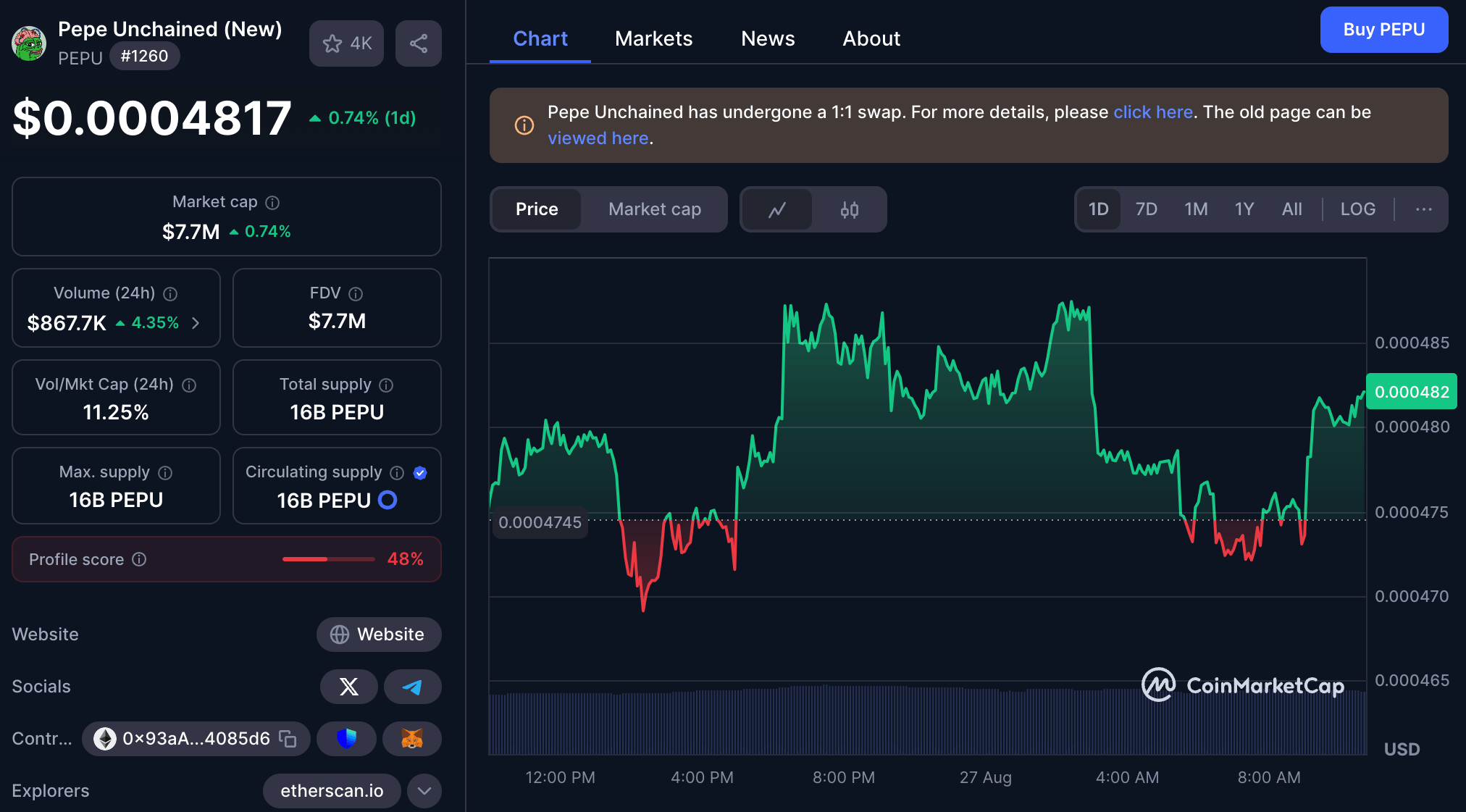Open the Chart tab

tap(540, 38)
